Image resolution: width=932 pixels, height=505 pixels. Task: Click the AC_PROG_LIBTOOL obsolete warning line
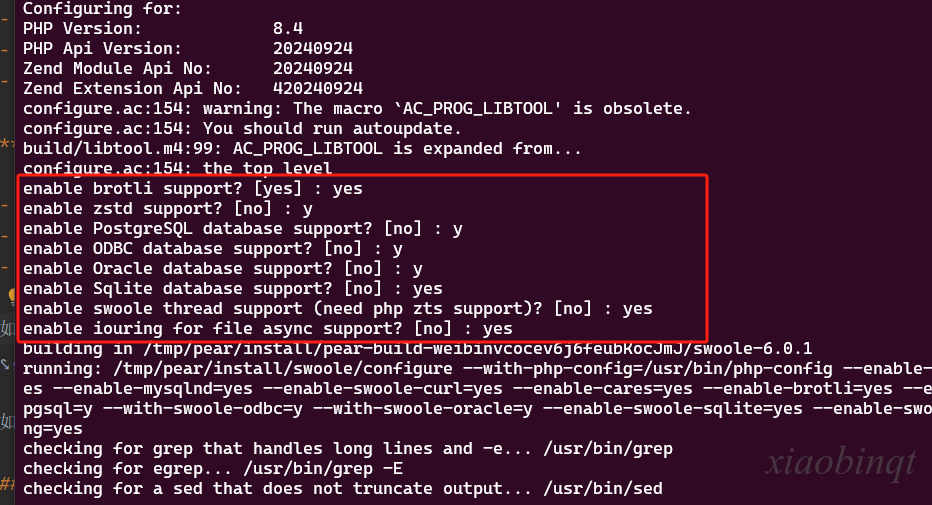point(357,109)
